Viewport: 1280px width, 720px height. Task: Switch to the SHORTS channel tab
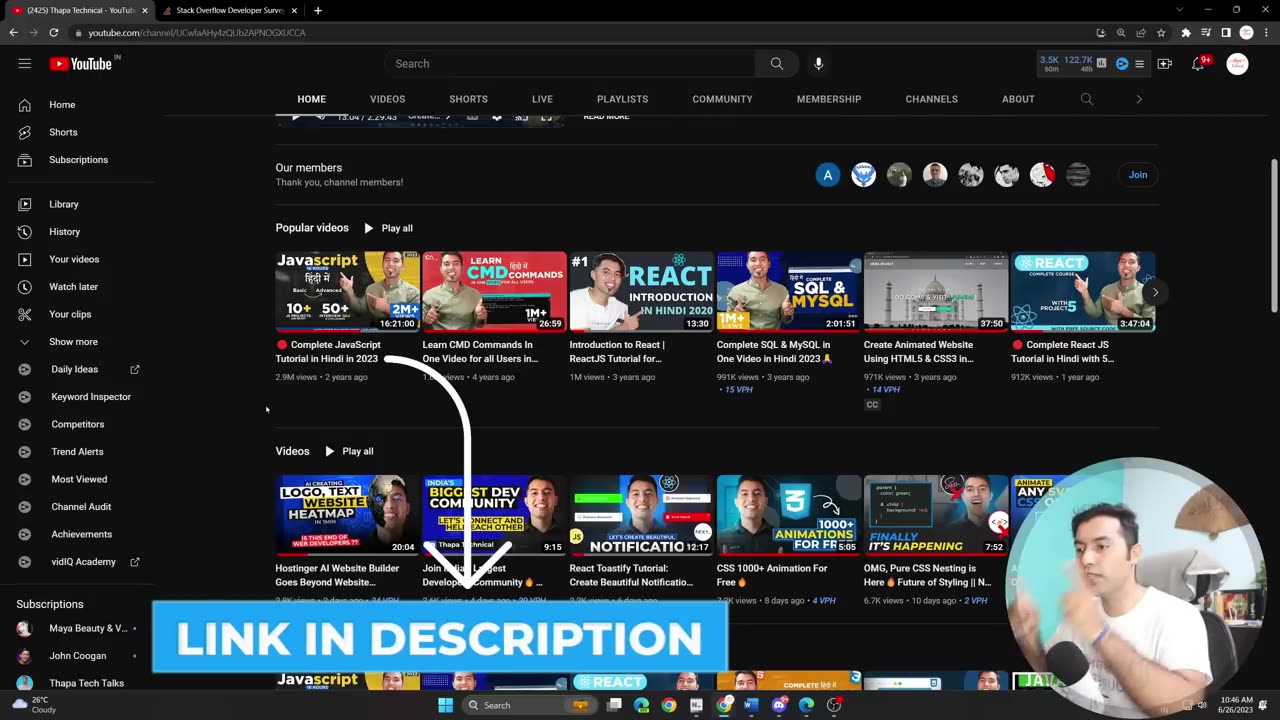click(x=468, y=99)
